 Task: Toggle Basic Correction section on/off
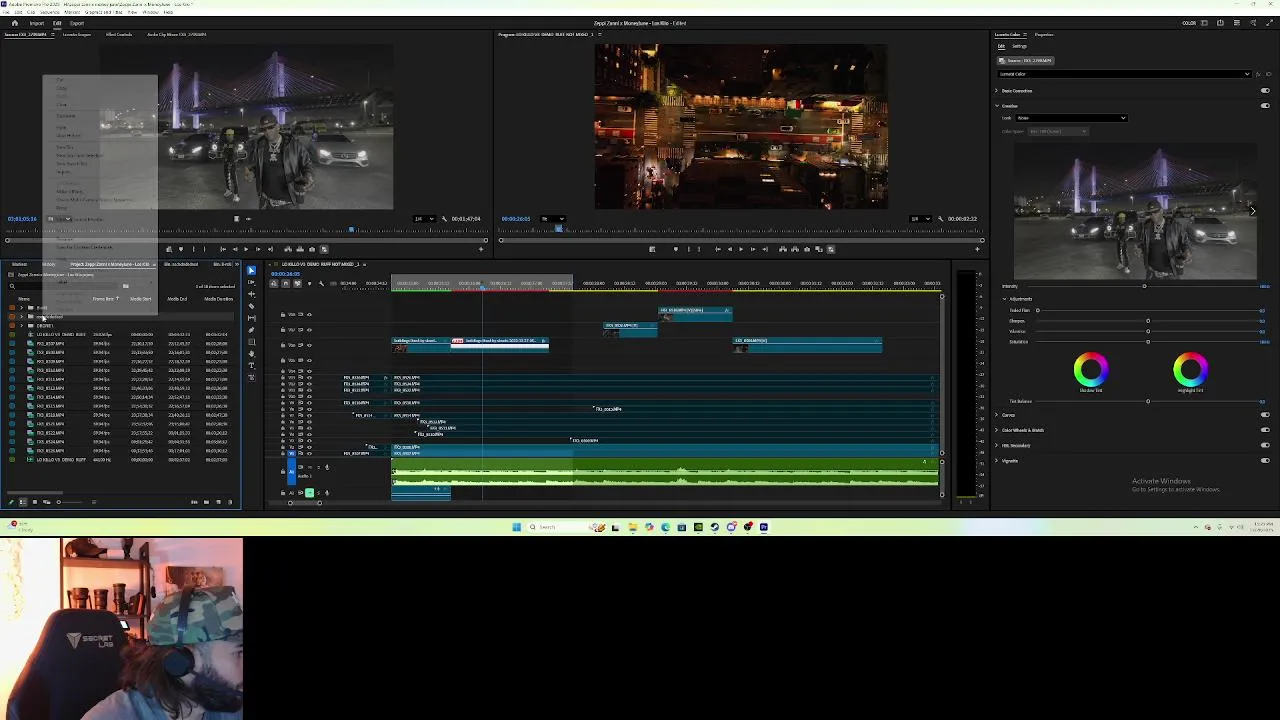click(1265, 91)
